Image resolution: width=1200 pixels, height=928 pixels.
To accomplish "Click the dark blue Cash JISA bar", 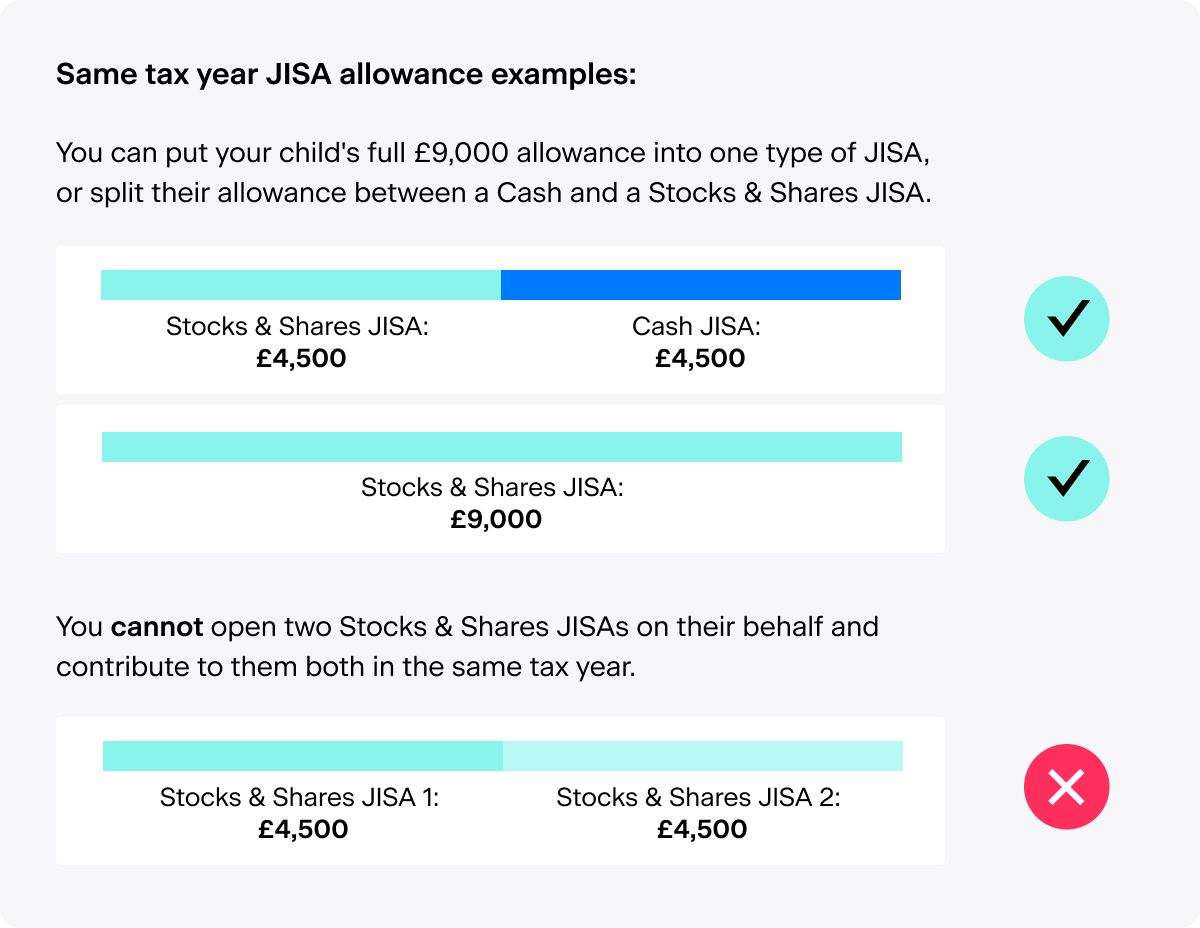I will (x=700, y=285).
